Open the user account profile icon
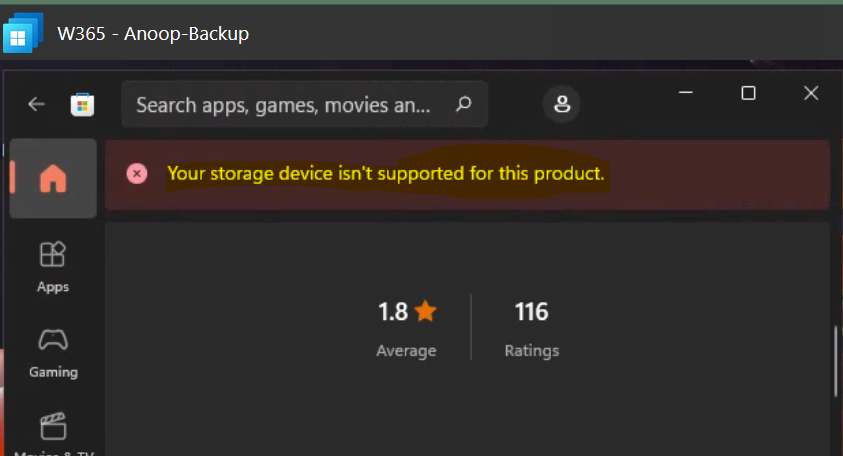 tap(563, 104)
